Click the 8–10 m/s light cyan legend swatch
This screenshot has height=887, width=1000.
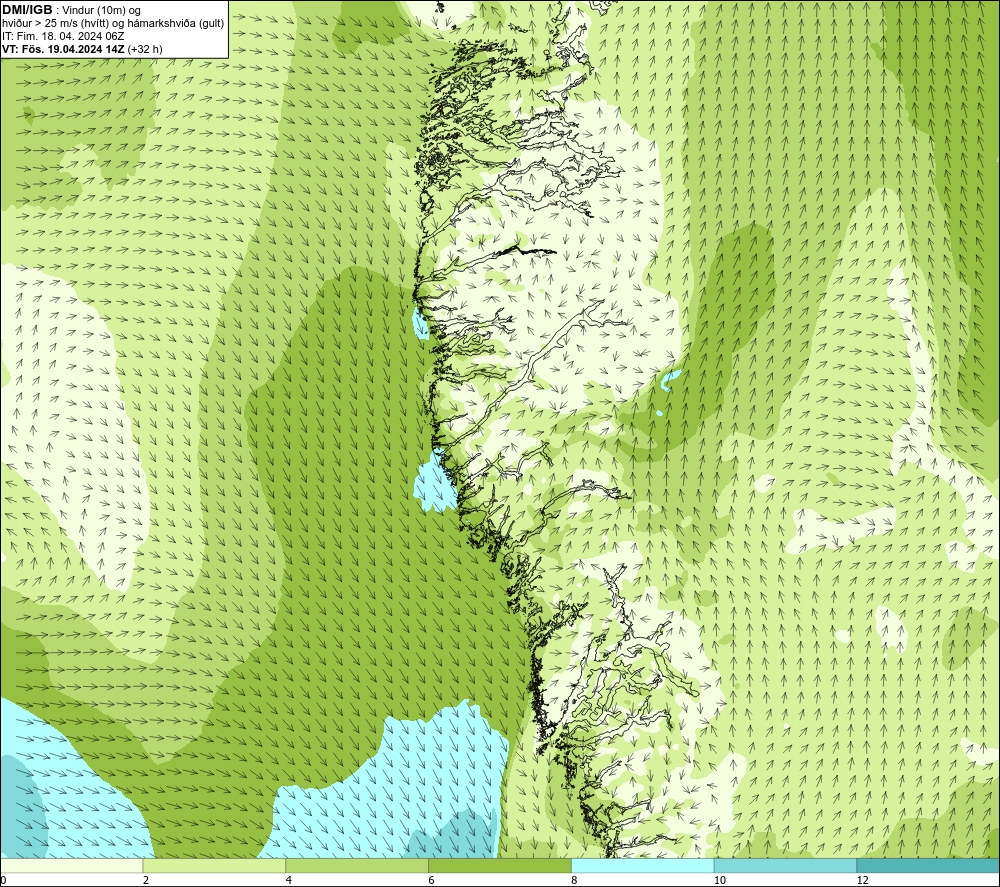pyautogui.click(x=643, y=865)
